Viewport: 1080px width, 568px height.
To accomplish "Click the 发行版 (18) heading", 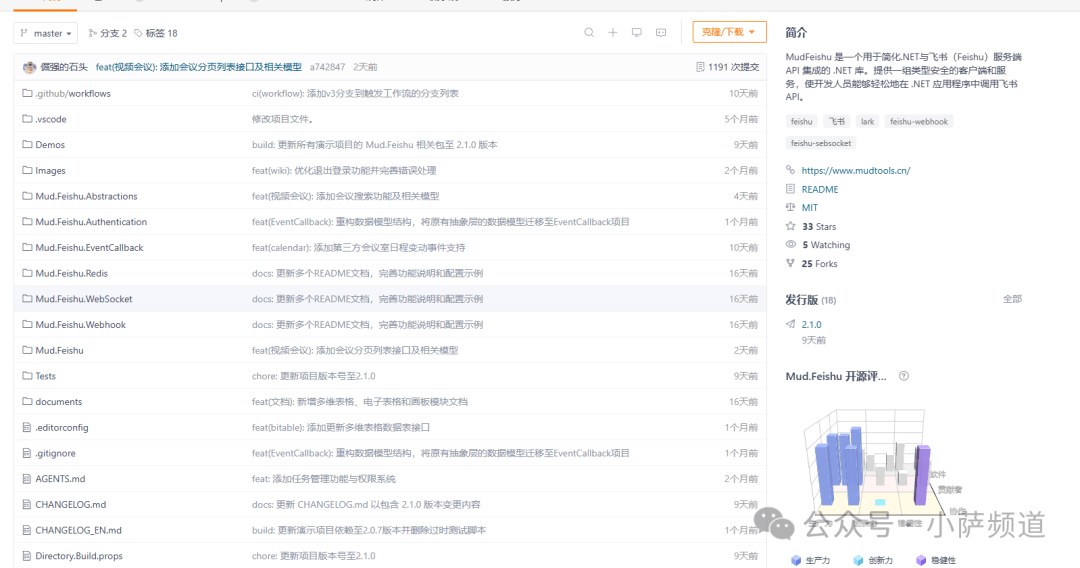I will pos(811,300).
